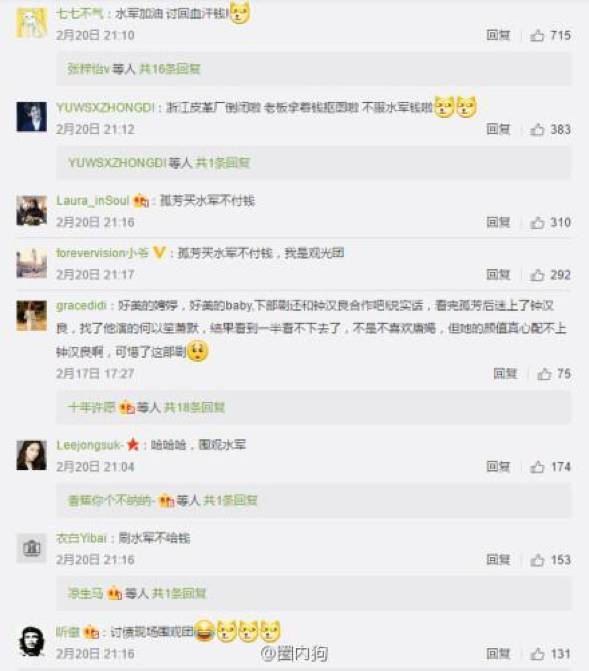Like Leejongsuk's comment with 174 likes

tap(537, 467)
